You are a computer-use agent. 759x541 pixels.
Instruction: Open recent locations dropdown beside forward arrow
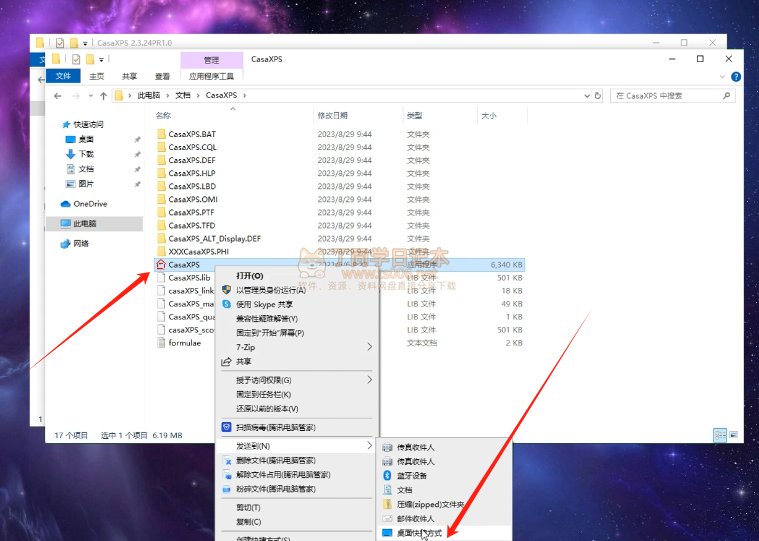[x=91, y=96]
